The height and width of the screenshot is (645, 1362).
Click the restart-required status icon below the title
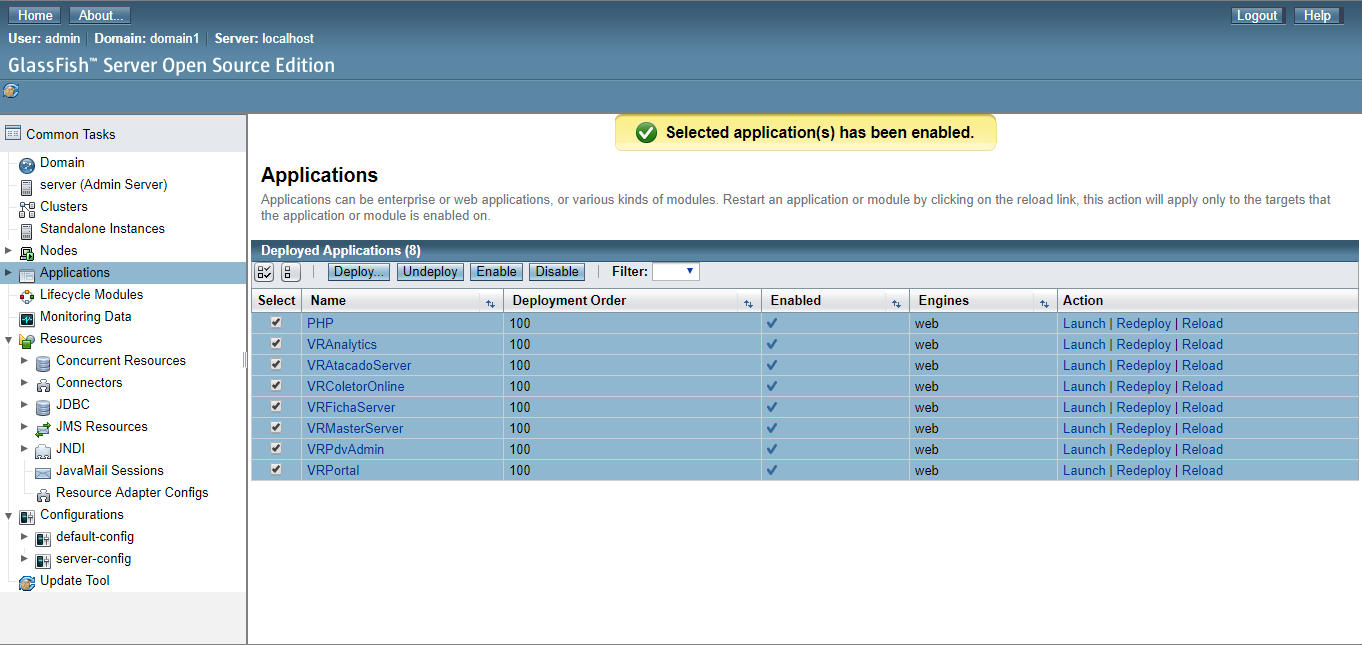tap(11, 91)
